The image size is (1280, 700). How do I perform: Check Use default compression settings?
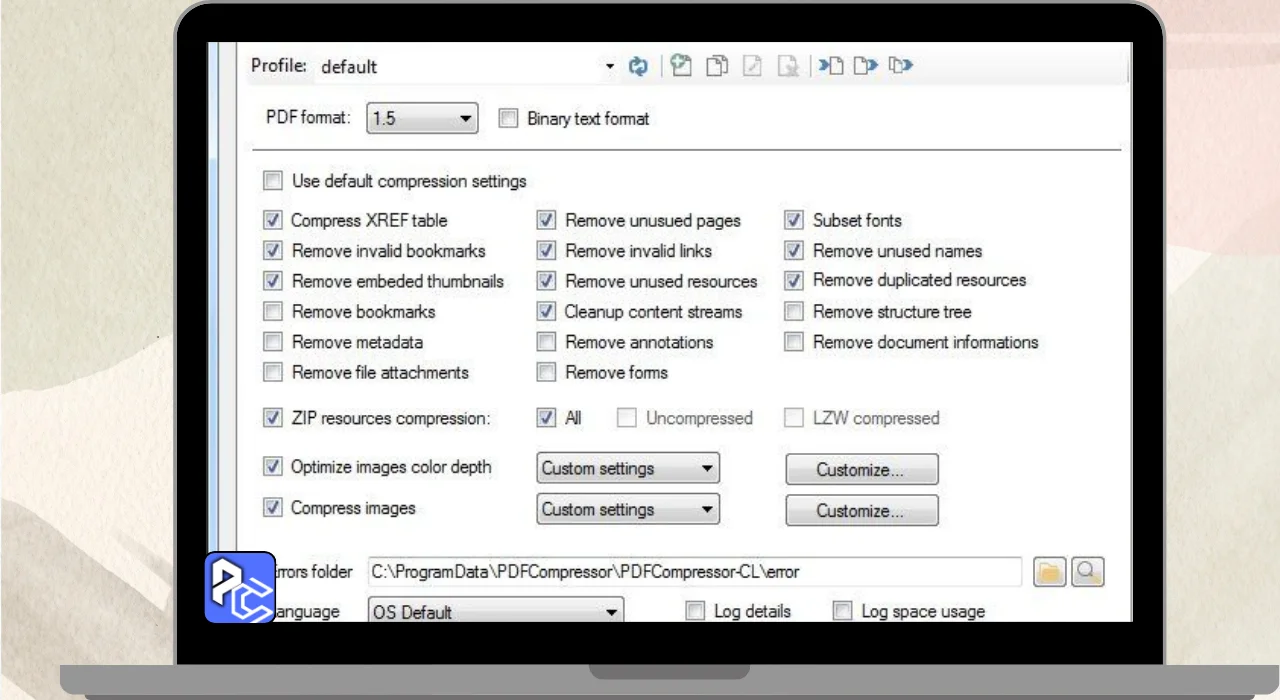coord(273,181)
